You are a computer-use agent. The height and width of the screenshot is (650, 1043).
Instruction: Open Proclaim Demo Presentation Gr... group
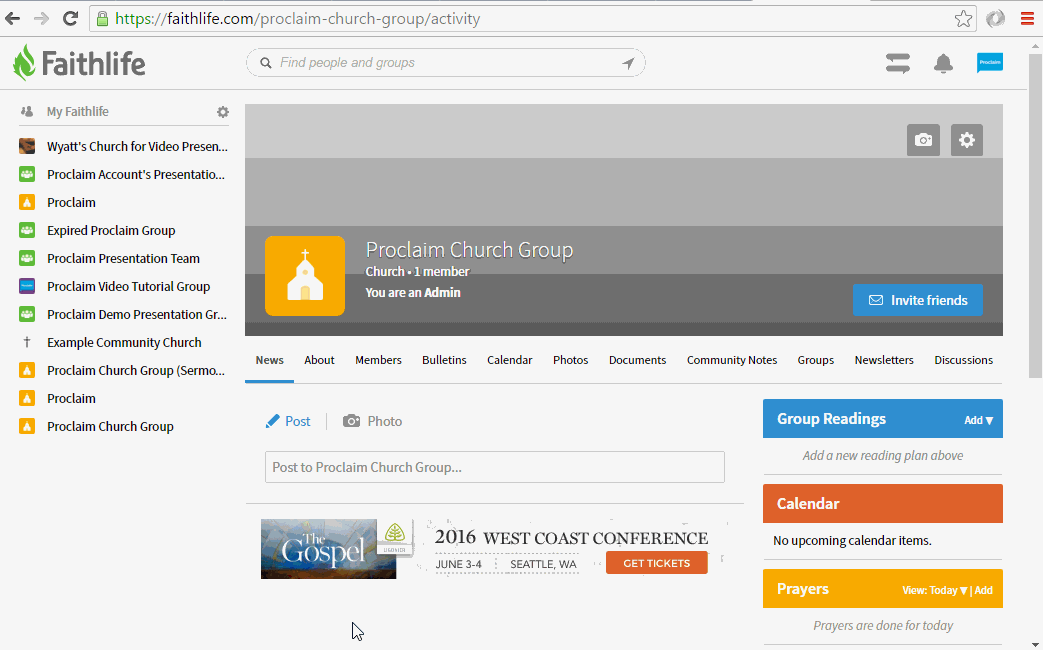coord(136,314)
